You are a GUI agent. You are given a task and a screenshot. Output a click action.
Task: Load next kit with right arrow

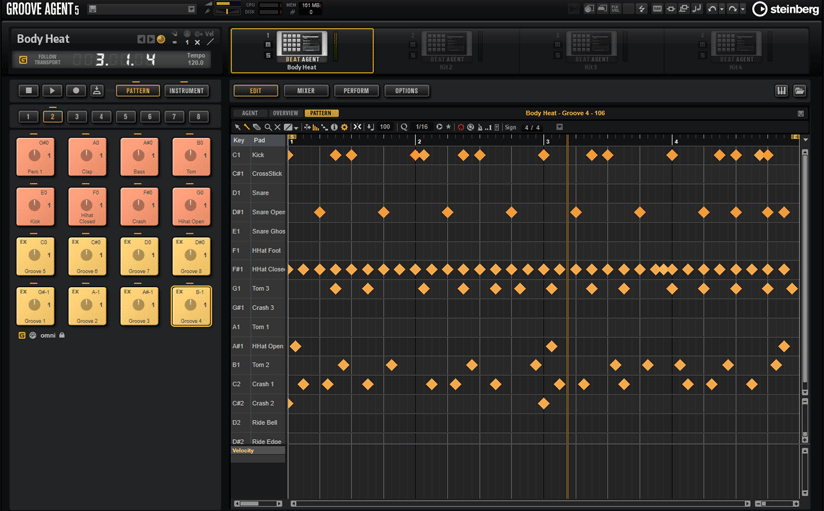[x=151, y=39]
